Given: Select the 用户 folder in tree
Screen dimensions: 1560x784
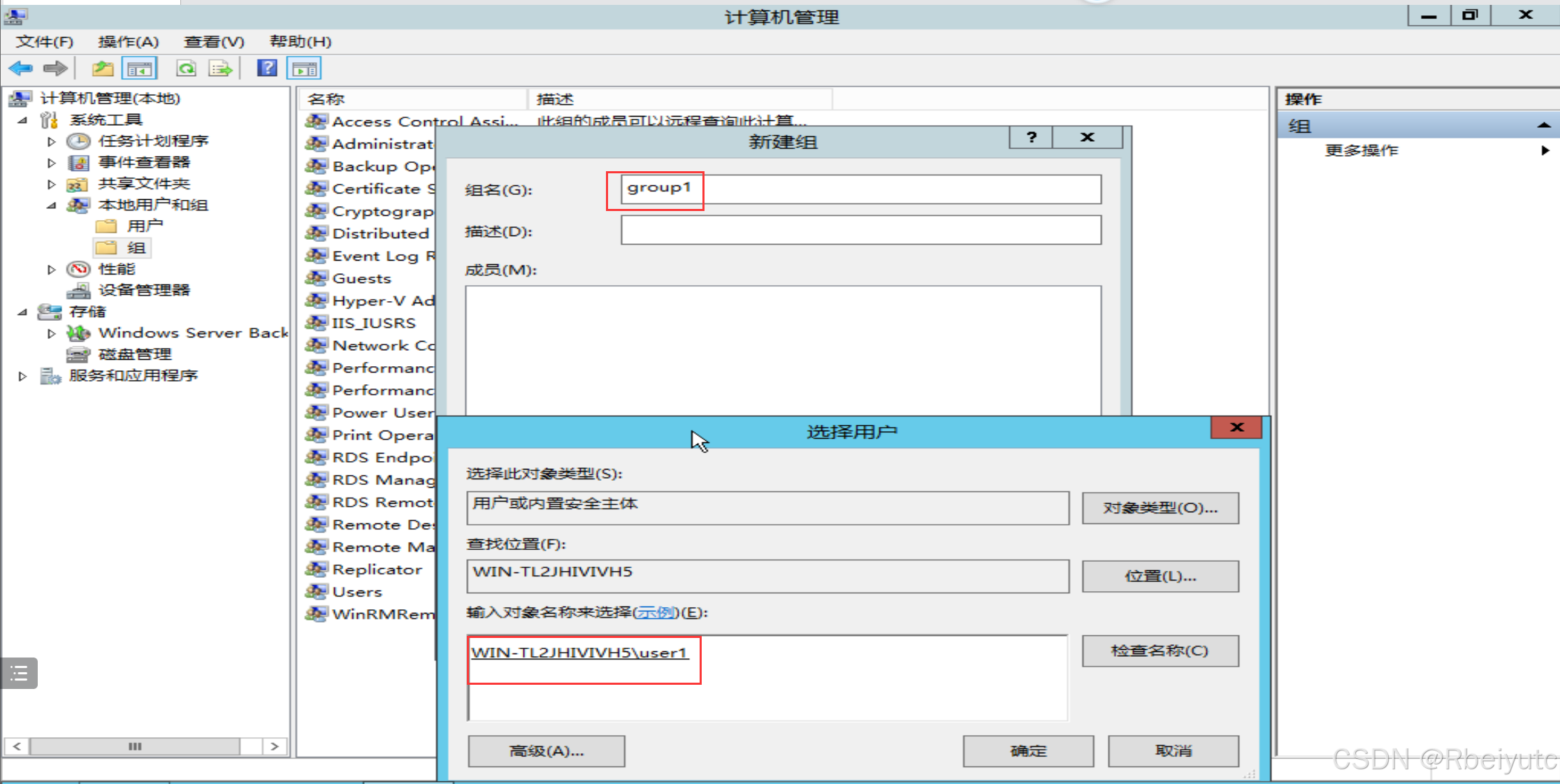Looking at the screenshot, I should pyautogui.click(x=145, y=226).
